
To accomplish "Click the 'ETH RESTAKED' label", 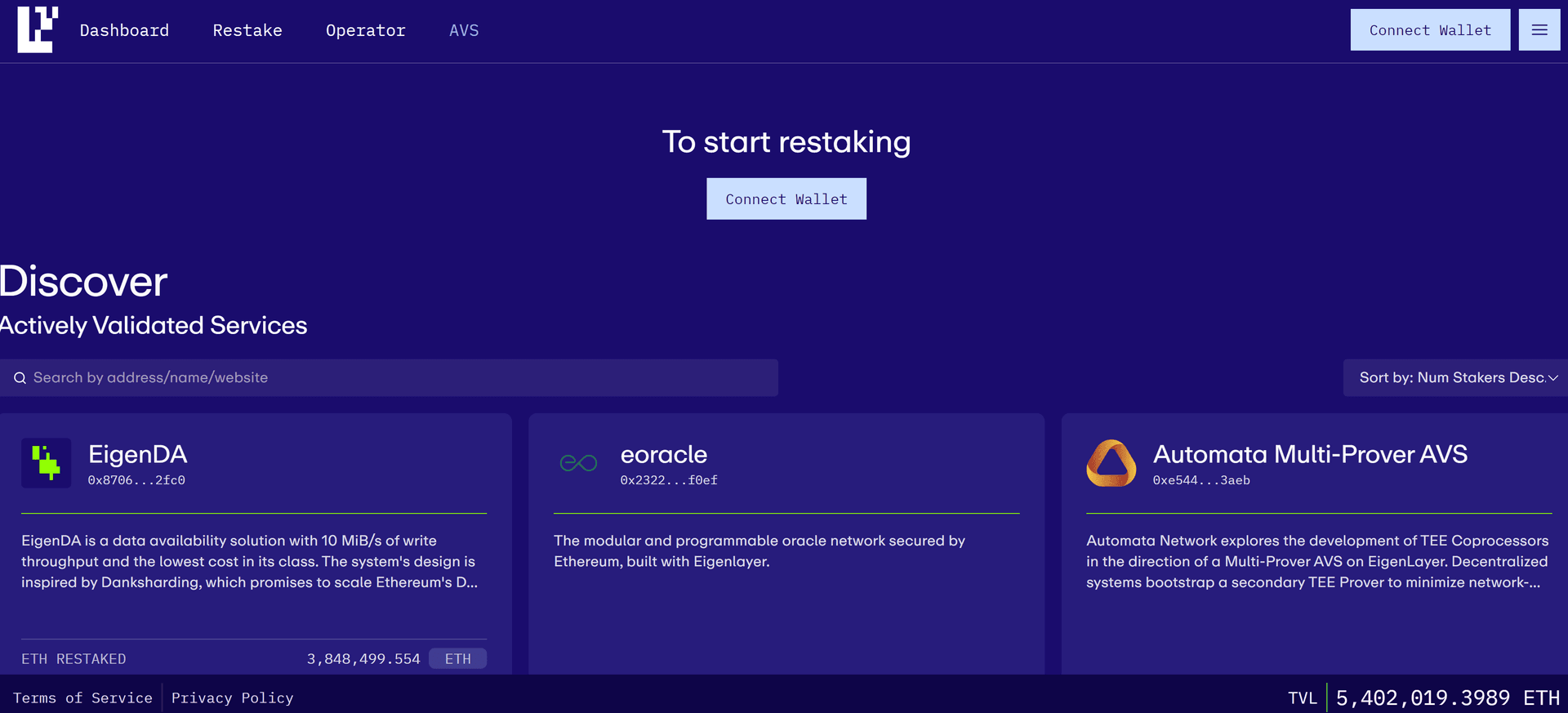I will (x=73, y=659).
